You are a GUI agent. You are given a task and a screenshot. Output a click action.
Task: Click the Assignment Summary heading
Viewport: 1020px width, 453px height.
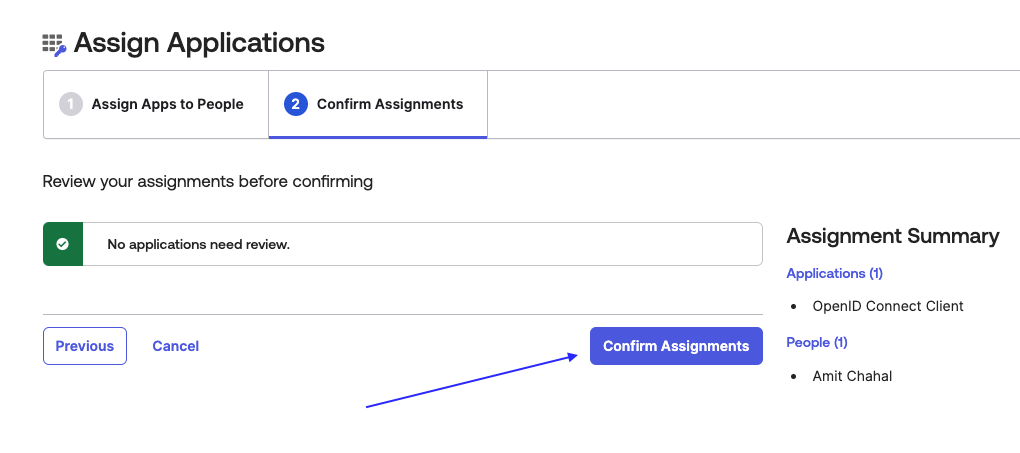click(x=892, y=236)
